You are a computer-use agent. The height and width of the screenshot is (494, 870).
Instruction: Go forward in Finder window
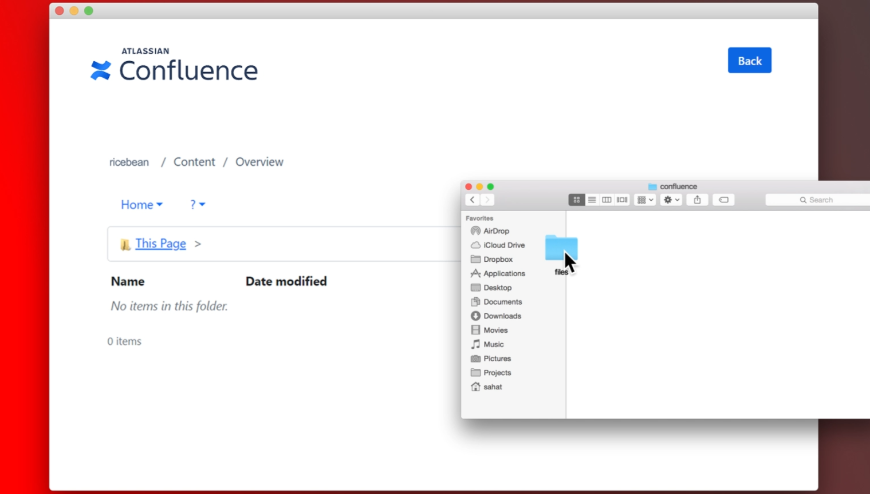(x=487, y=200)
